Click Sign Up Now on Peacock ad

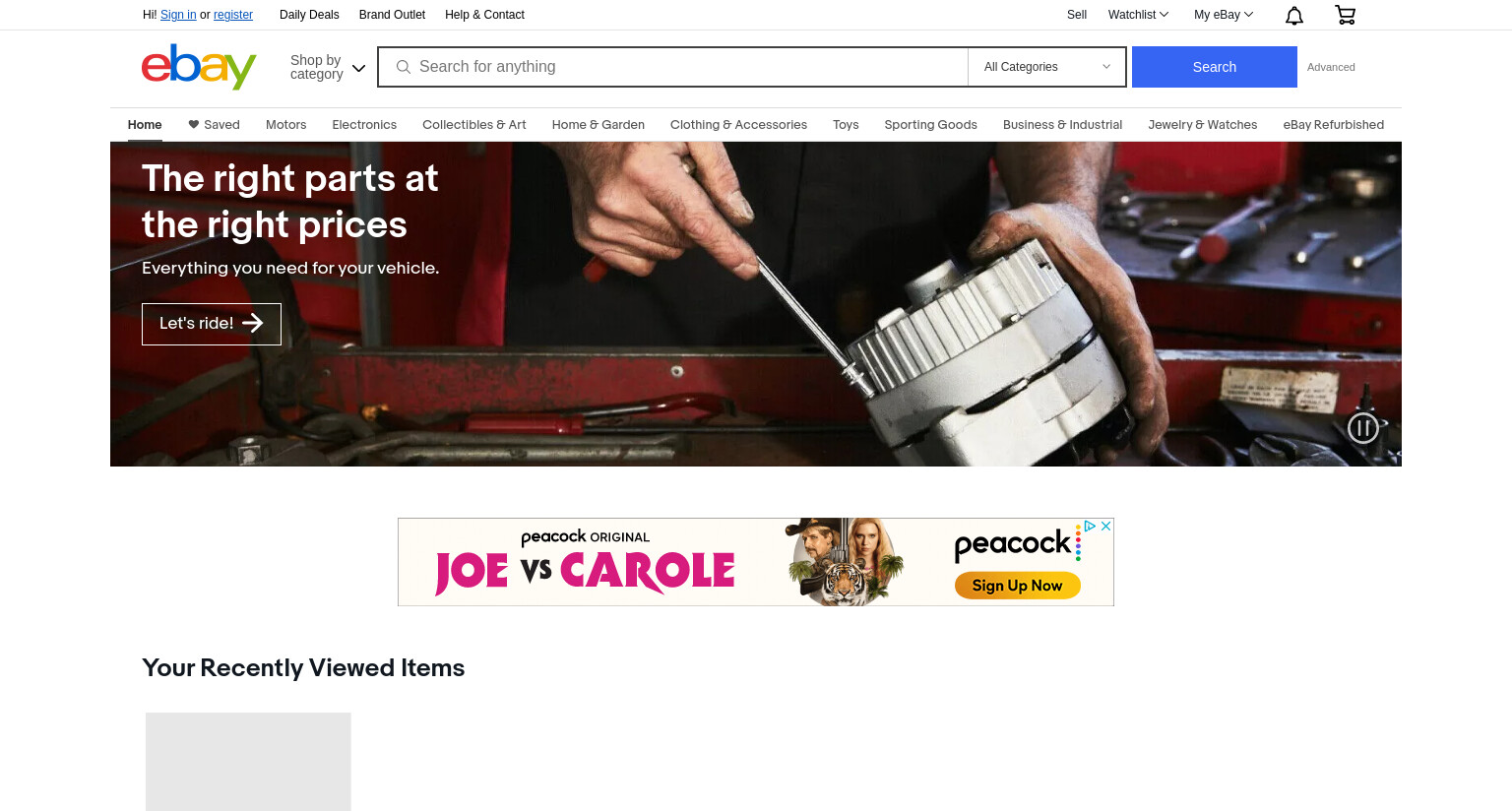point(1018,586)
